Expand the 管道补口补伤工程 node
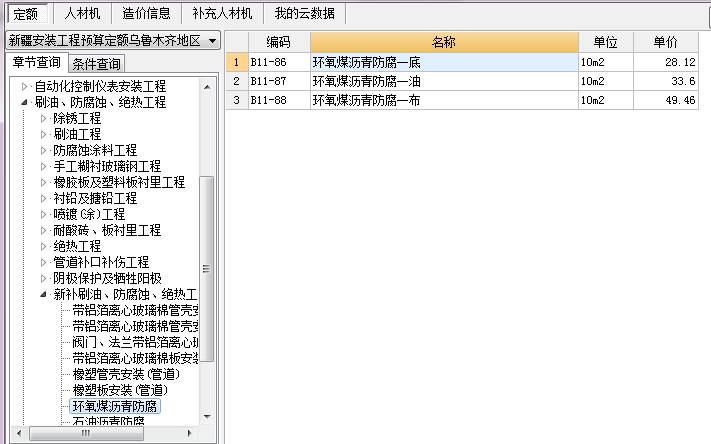This screenshot has width=711, height=444. [44, 262]
